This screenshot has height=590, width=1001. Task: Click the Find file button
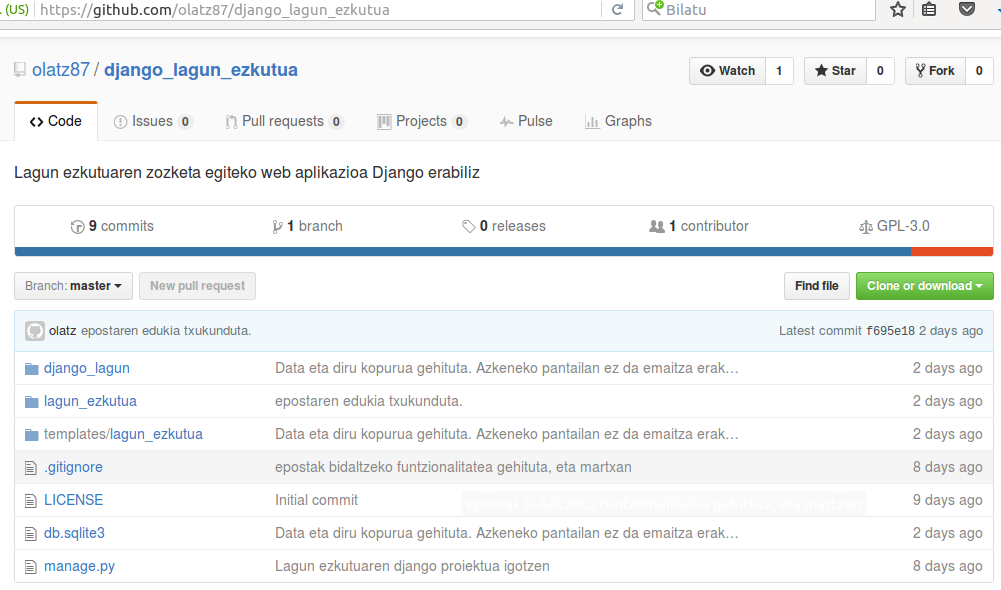[x=817, y=286]
